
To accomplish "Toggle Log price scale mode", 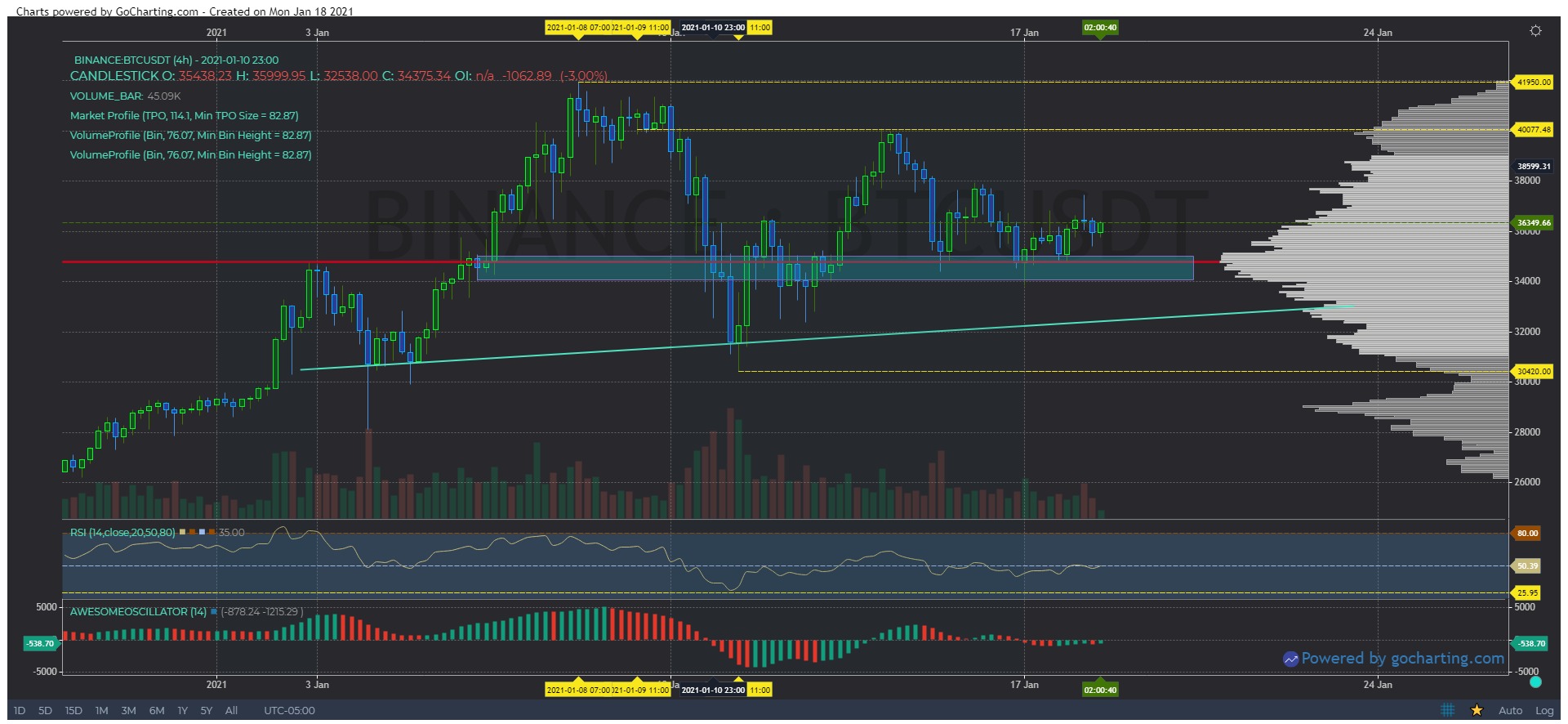I will point(1543,710).
